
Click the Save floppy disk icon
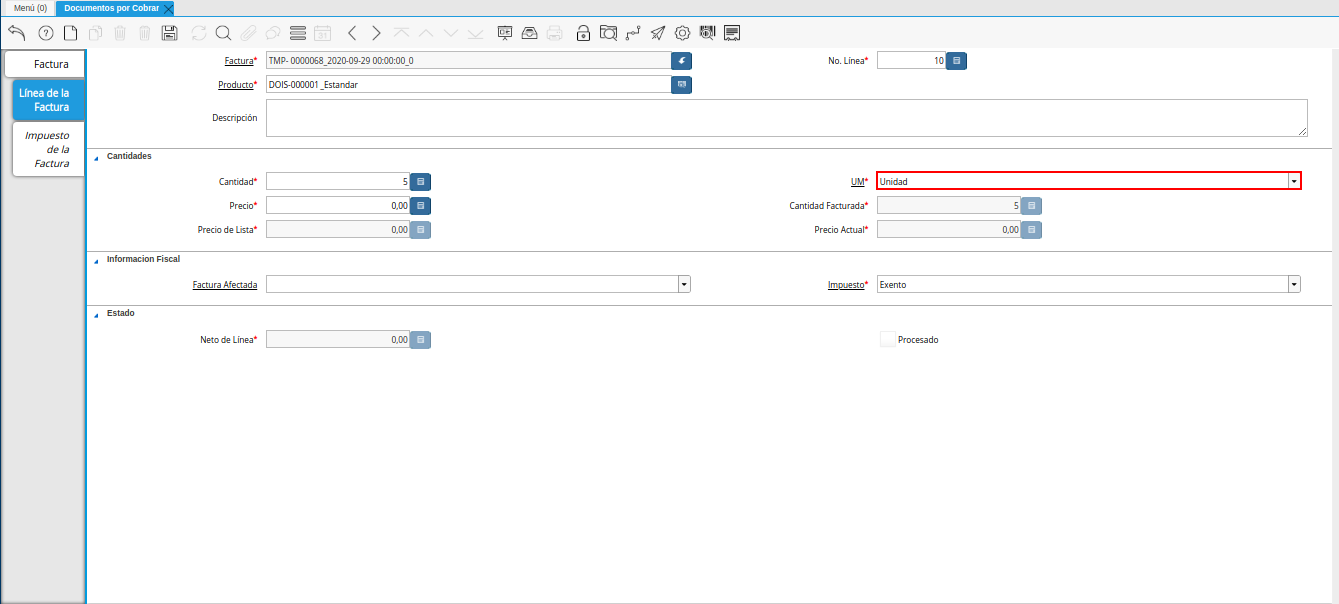169,33
